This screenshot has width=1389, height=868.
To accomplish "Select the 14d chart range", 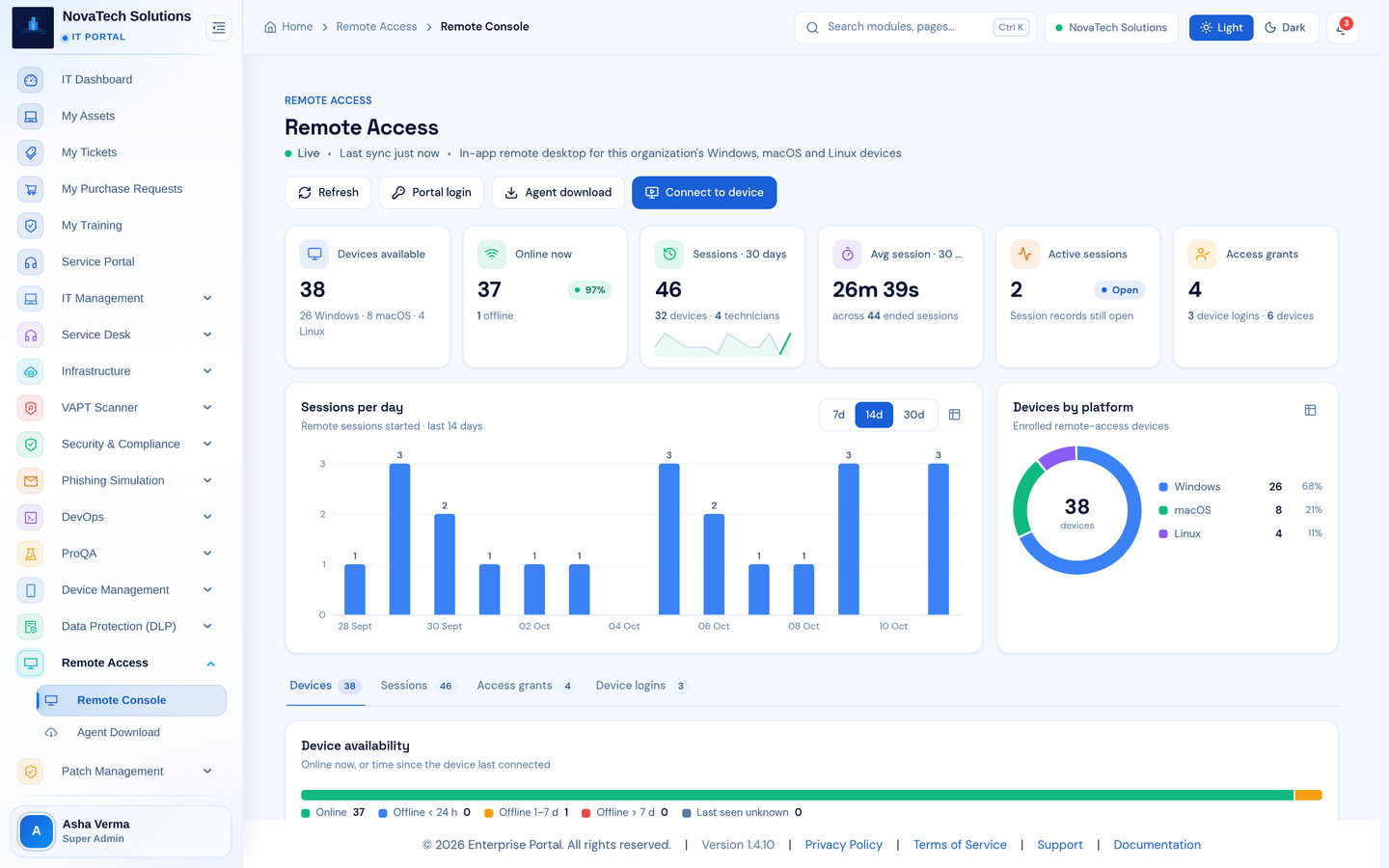I will coord(874,415).
